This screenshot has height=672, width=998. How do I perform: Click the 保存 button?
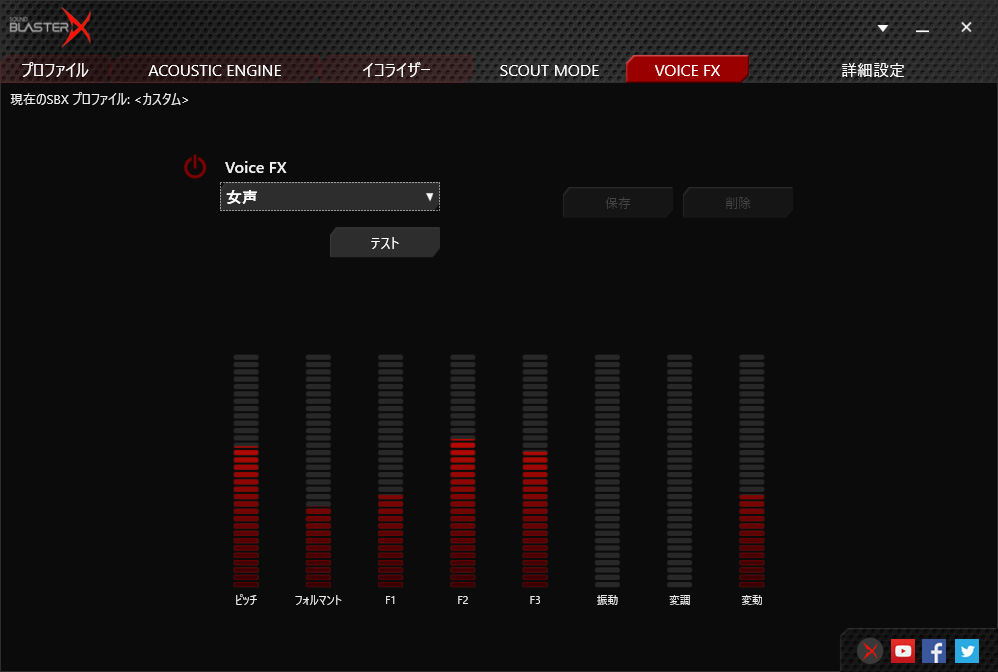tap(618, 203)
